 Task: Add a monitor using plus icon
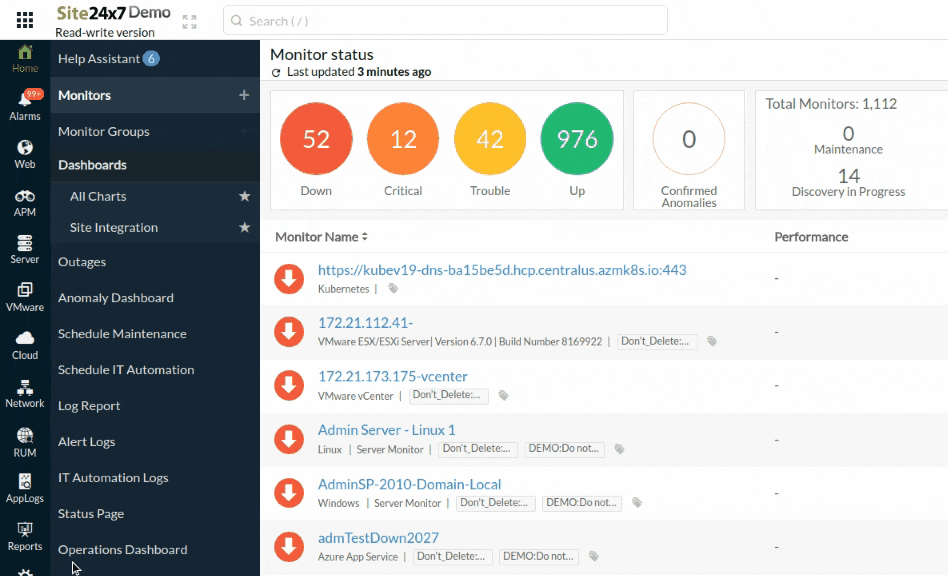(244, 95)
